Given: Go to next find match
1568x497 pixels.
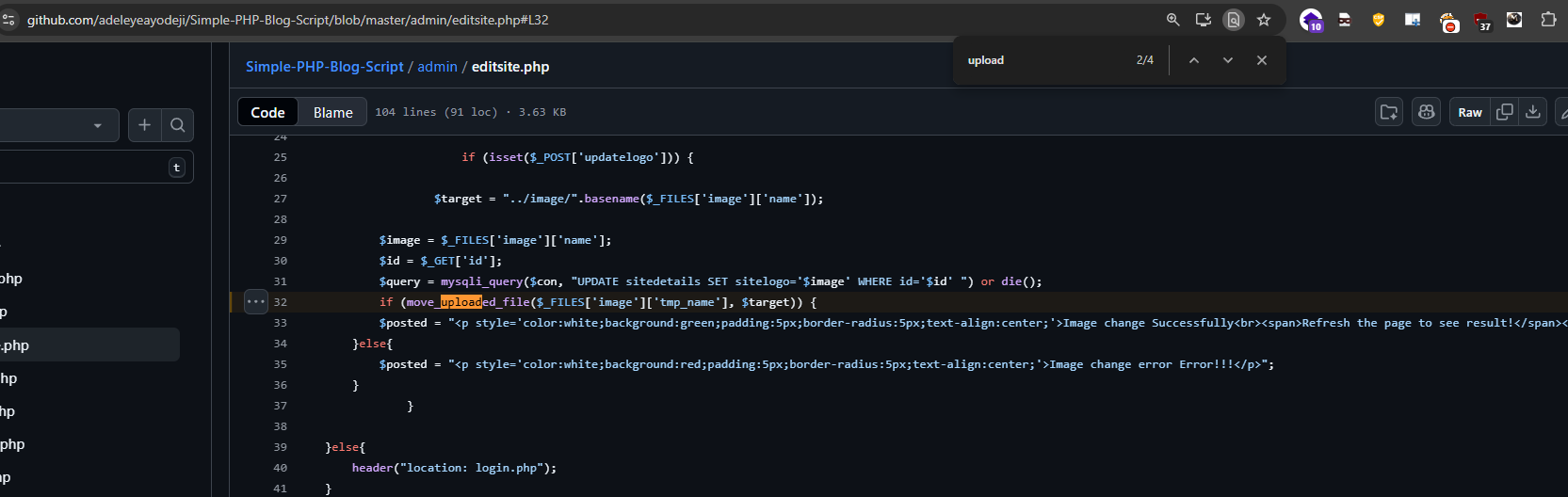Looking at the screenshot, I should pyautogui.click(x=1228, y=60).
